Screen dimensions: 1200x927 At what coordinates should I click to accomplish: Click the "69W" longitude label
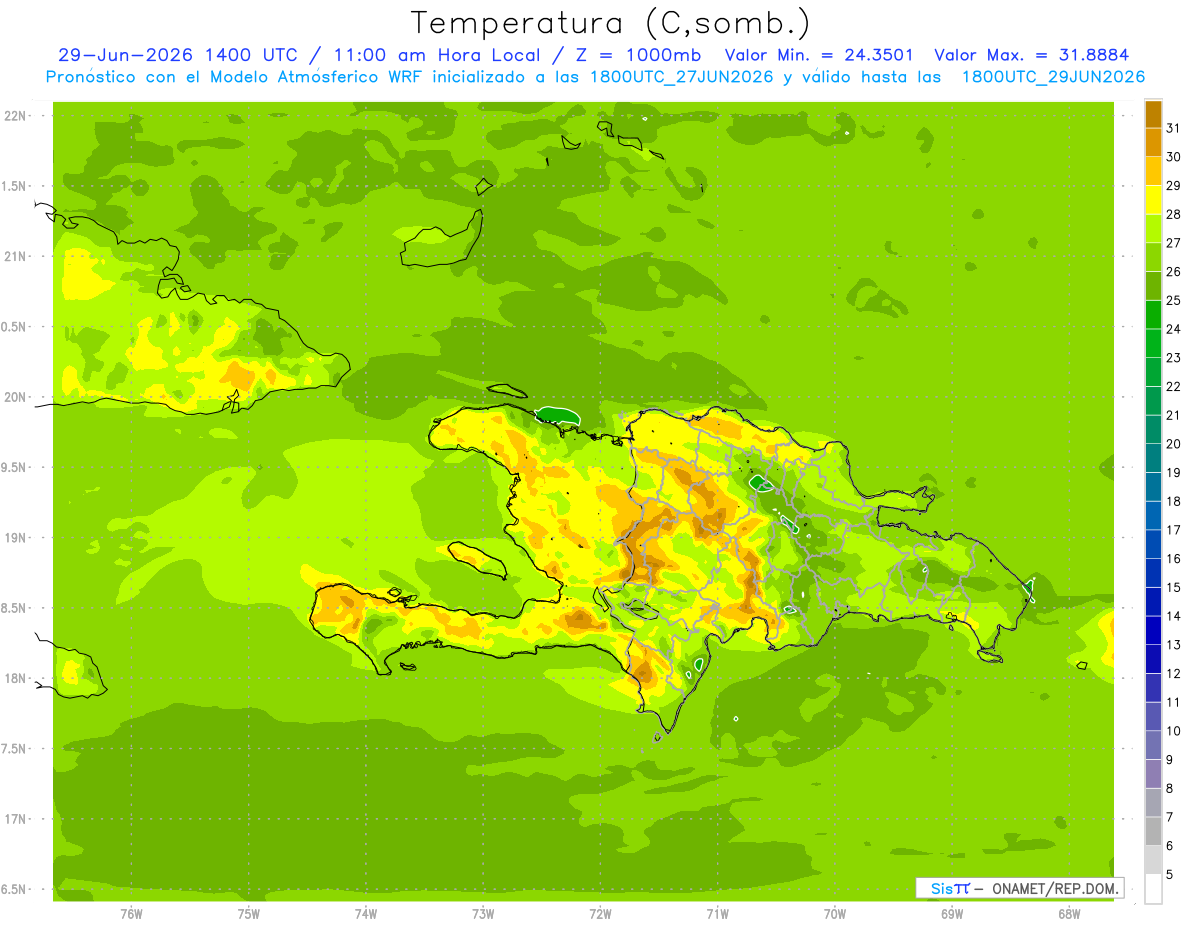pyautogui.click(x=952, y=913)
